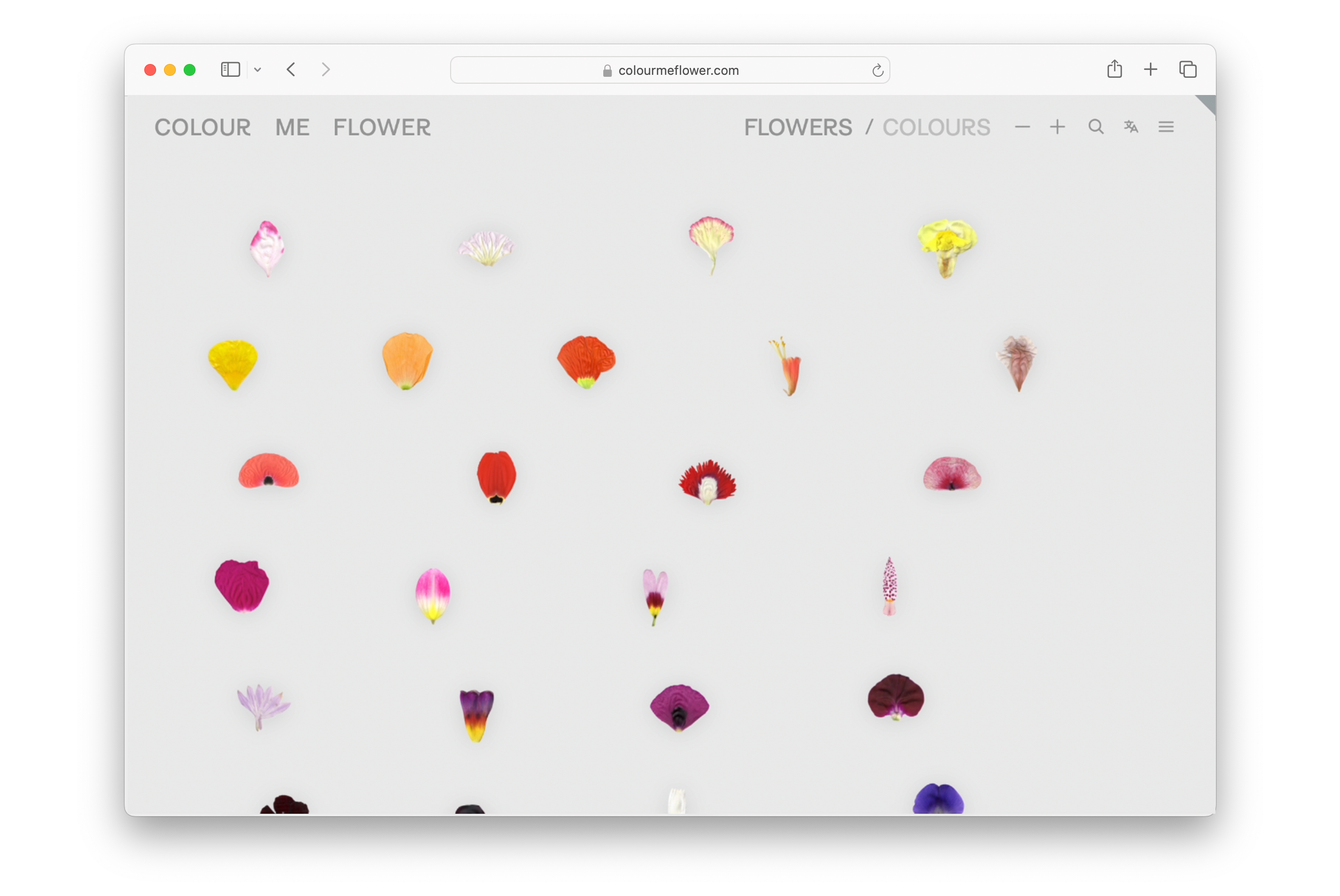Open the language translate icon

pos(1131,127)
